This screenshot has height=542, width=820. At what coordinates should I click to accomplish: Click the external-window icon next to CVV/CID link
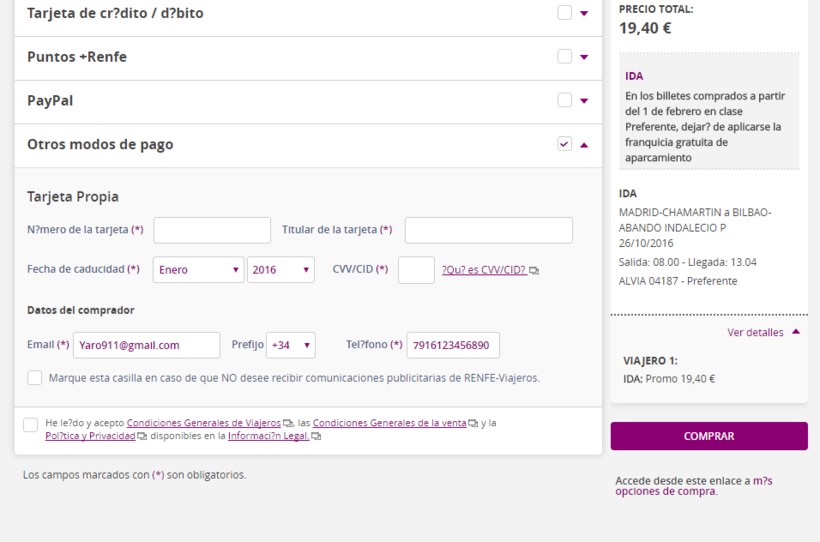(534, 270)
